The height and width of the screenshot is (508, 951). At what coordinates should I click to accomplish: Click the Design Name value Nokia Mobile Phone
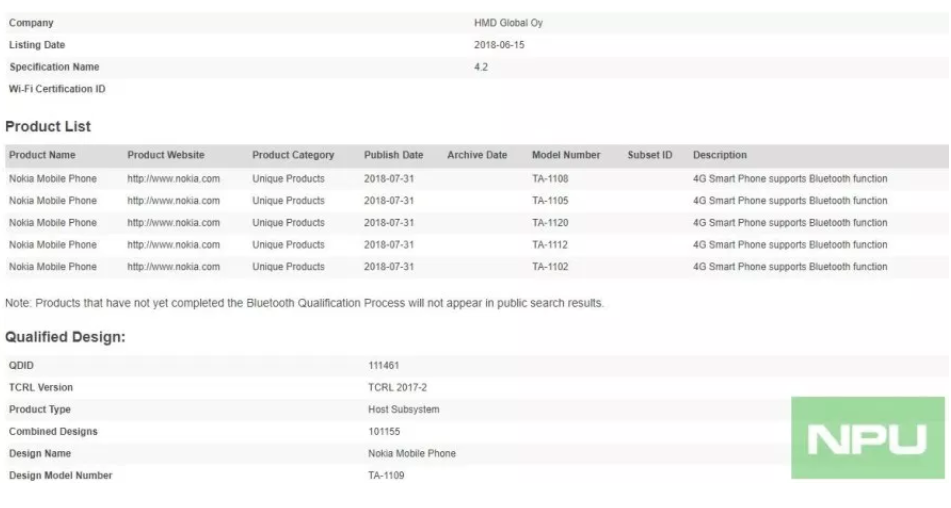[x=412, y=453]
